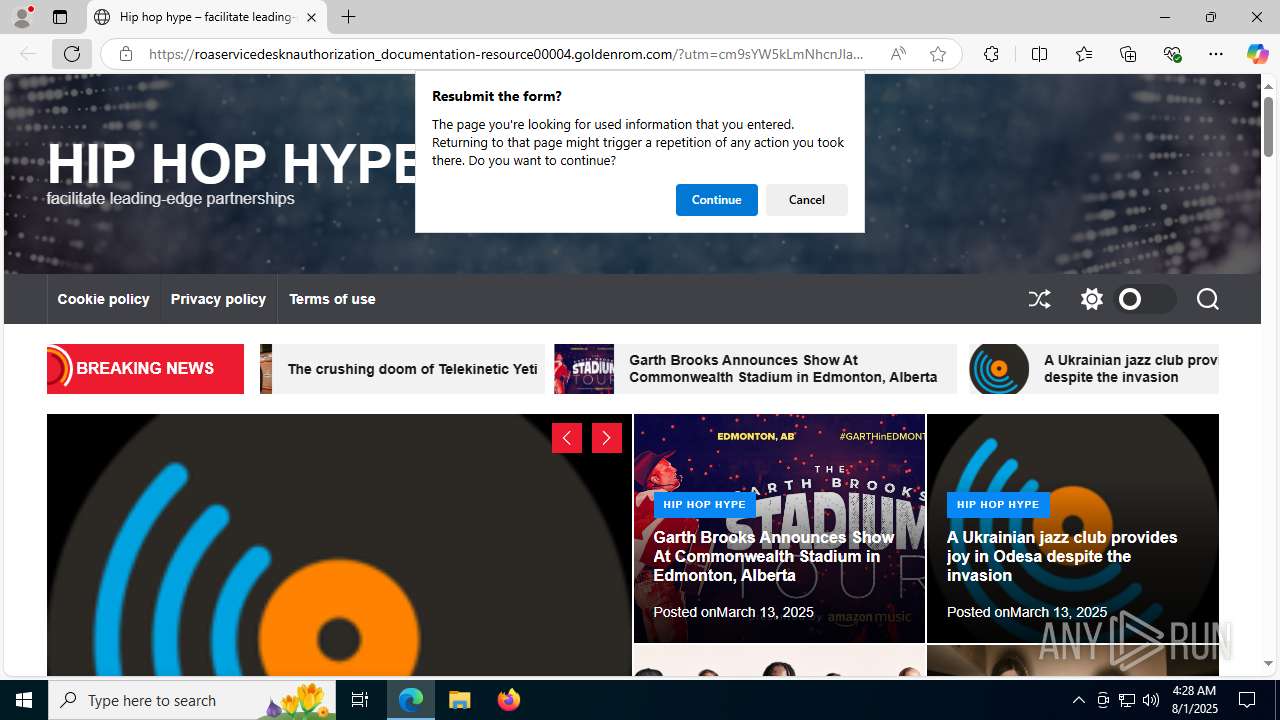Click the Read aloud icon
1280x720 pixels.
[x=898, y=54]
